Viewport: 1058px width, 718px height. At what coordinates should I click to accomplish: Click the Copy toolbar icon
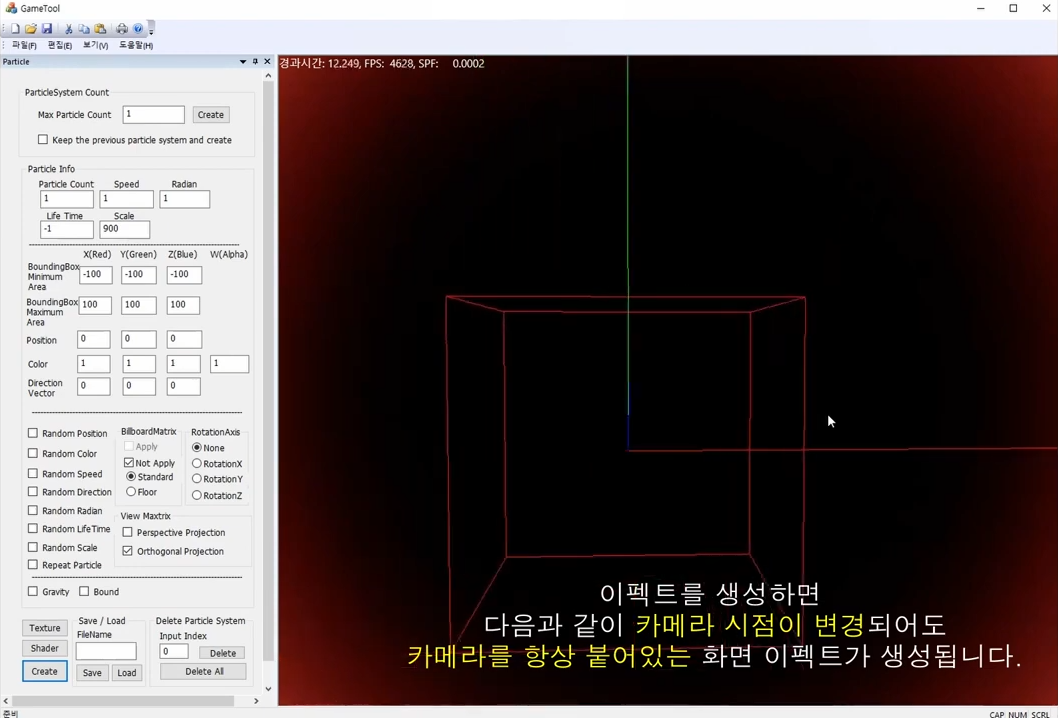(x=84, y=28)
